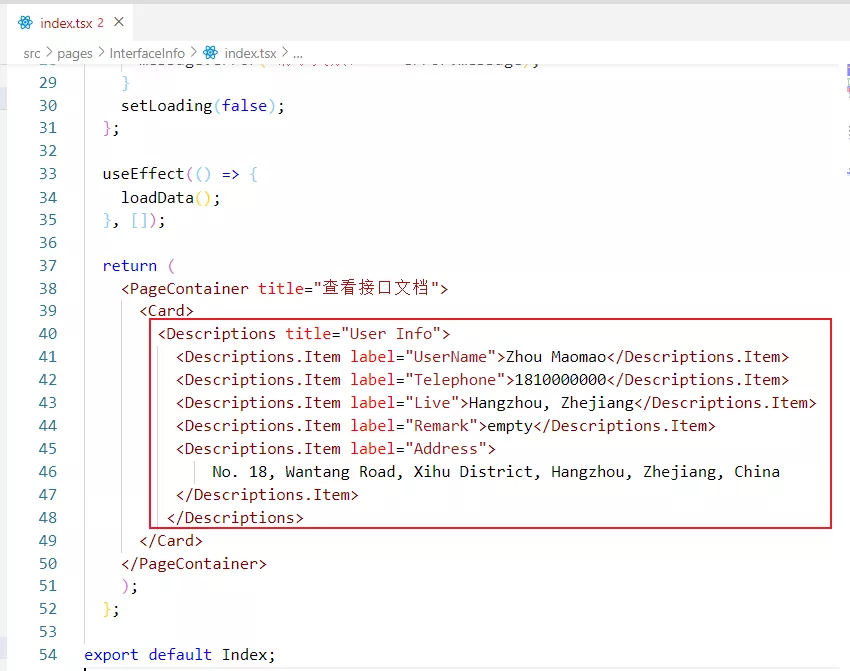Open the InterfaceInfo breadcrumb segment

[147, 53]
